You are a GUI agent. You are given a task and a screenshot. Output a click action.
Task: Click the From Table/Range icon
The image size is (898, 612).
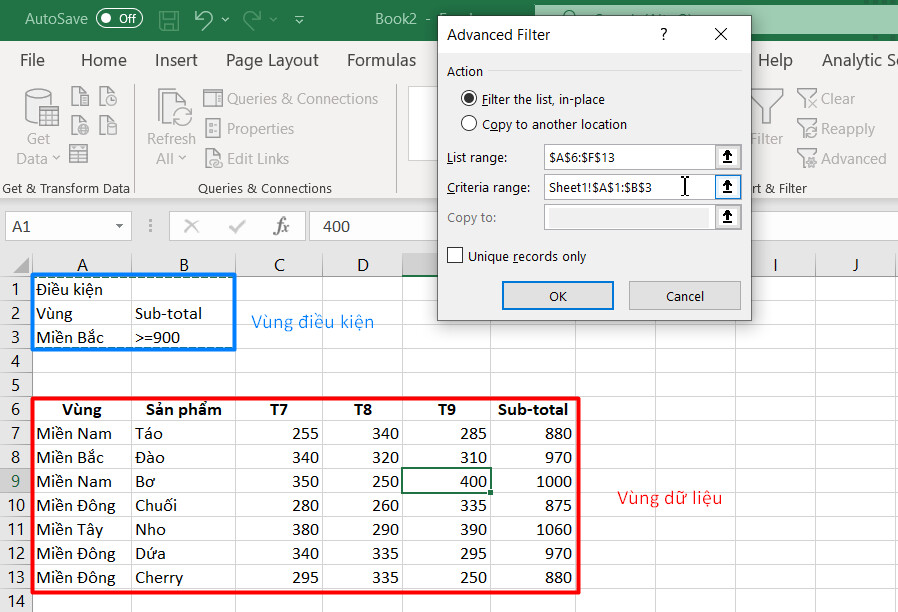[x=78, y=153]
